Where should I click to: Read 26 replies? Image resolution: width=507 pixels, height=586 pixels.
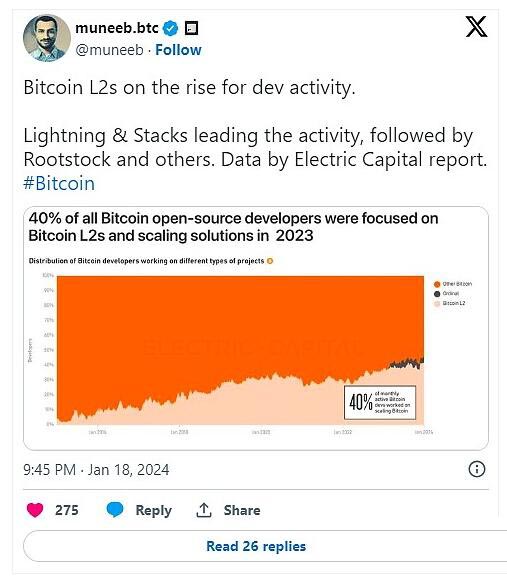(256, 546)
